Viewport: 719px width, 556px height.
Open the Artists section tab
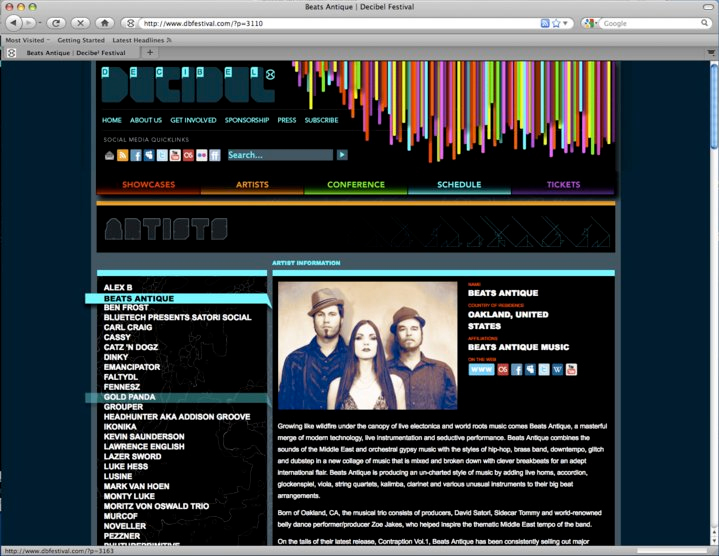click(252, 185)
